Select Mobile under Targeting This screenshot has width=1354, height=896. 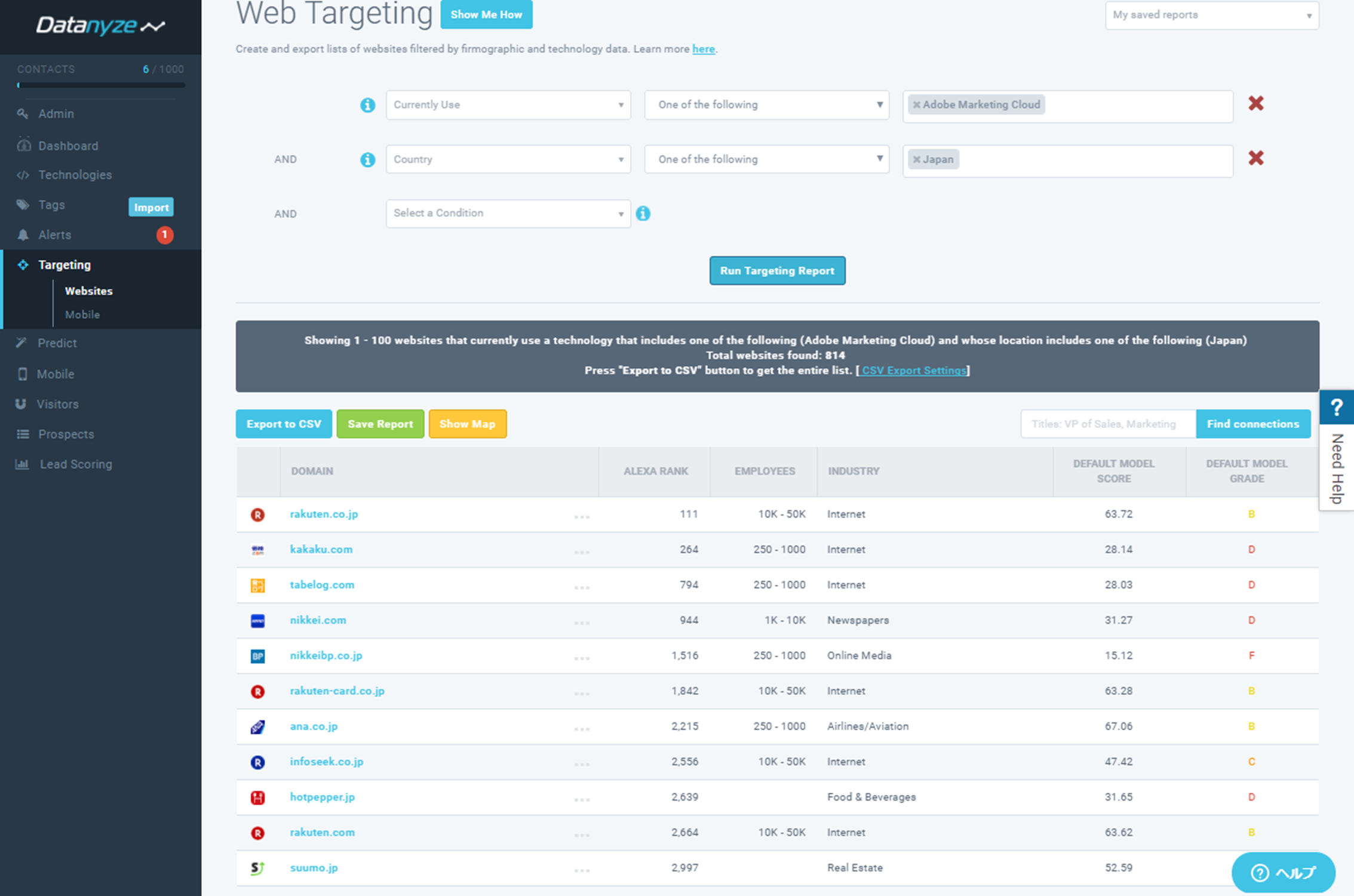82,315
